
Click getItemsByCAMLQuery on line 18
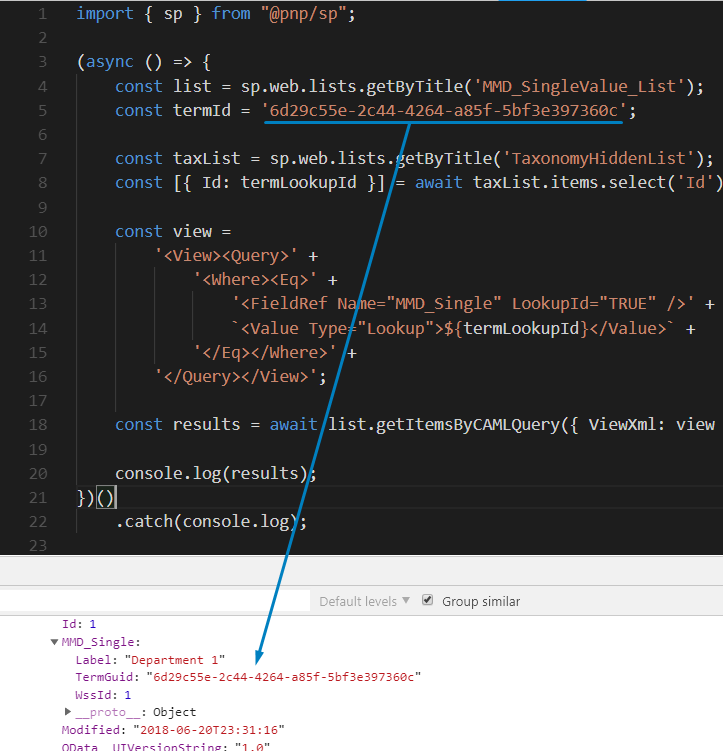467,424
